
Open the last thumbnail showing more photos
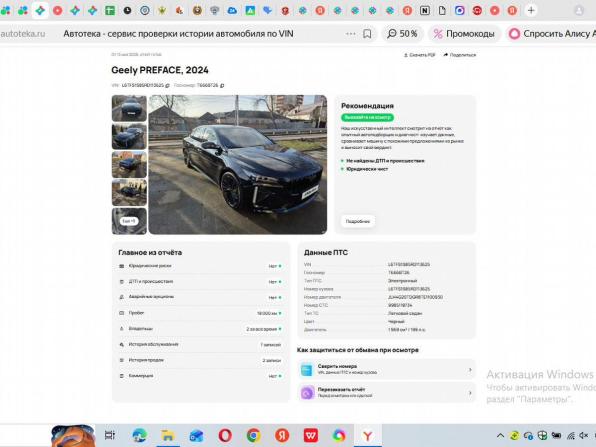tap(129, 221)
